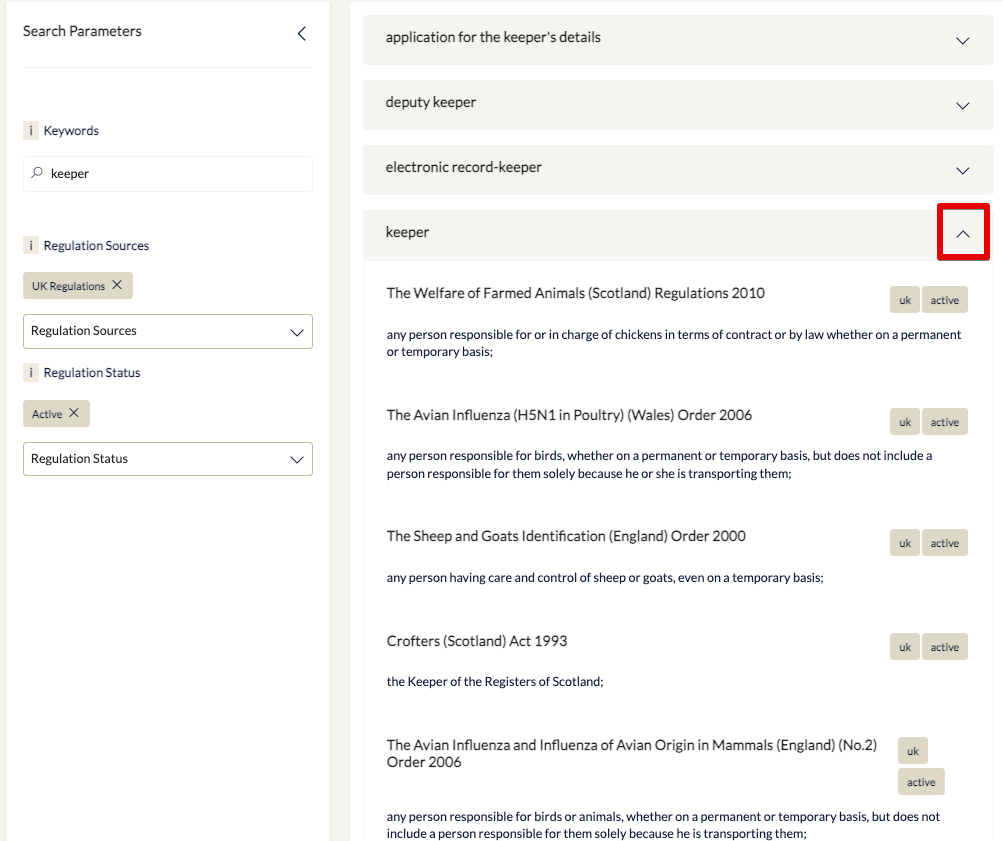Click uk tag for Crofters (Scotland) Act 1993
The width and height of the screenshot is (1003, 841).
pyautogui.click(x=904, y=647)
